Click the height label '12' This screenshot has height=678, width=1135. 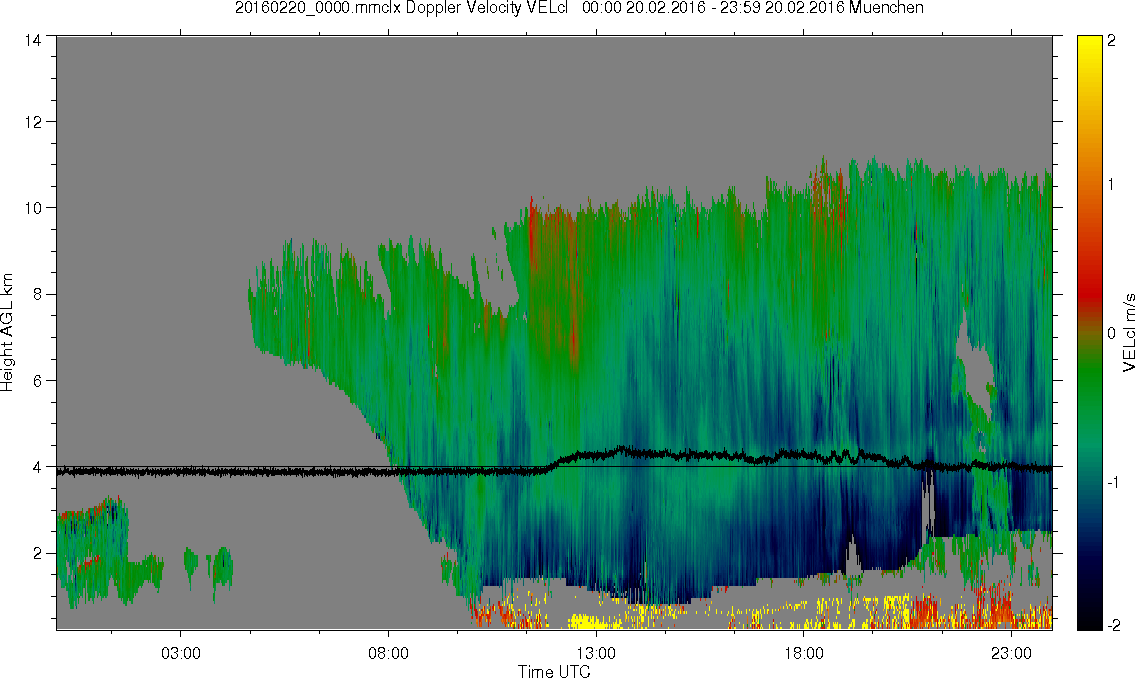point(33,122)
